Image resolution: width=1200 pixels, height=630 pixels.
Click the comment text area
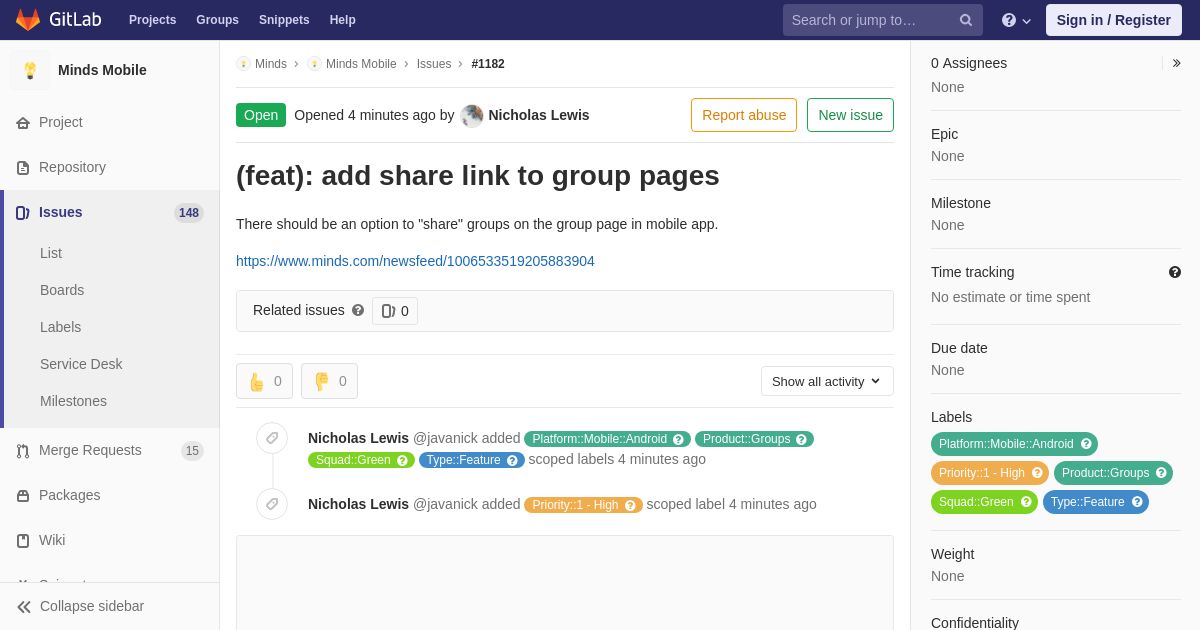pyautogui.click(x=565, y=583)
